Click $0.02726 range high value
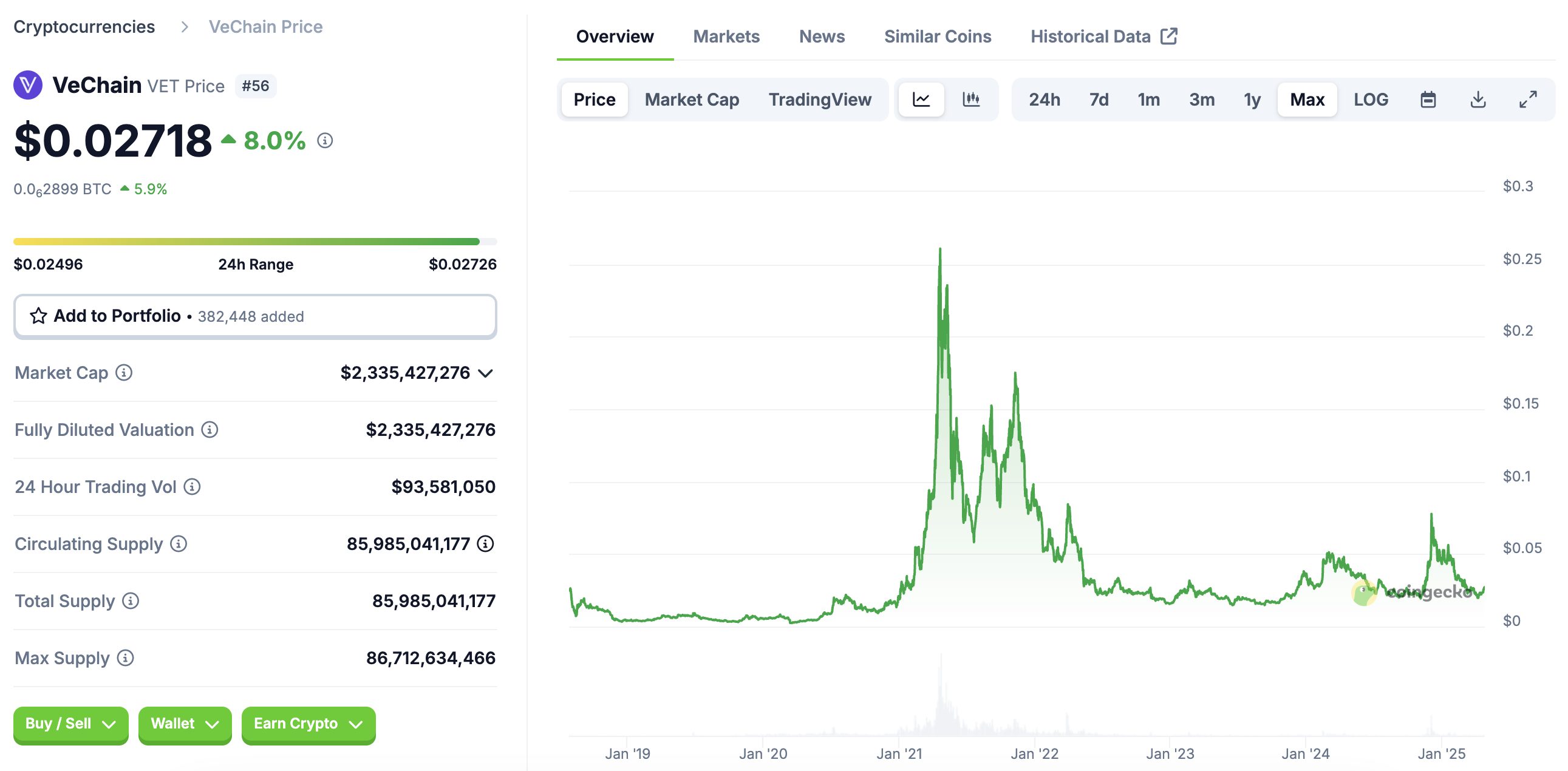This screenshot has height=771, width=1568. coord(463,264)
